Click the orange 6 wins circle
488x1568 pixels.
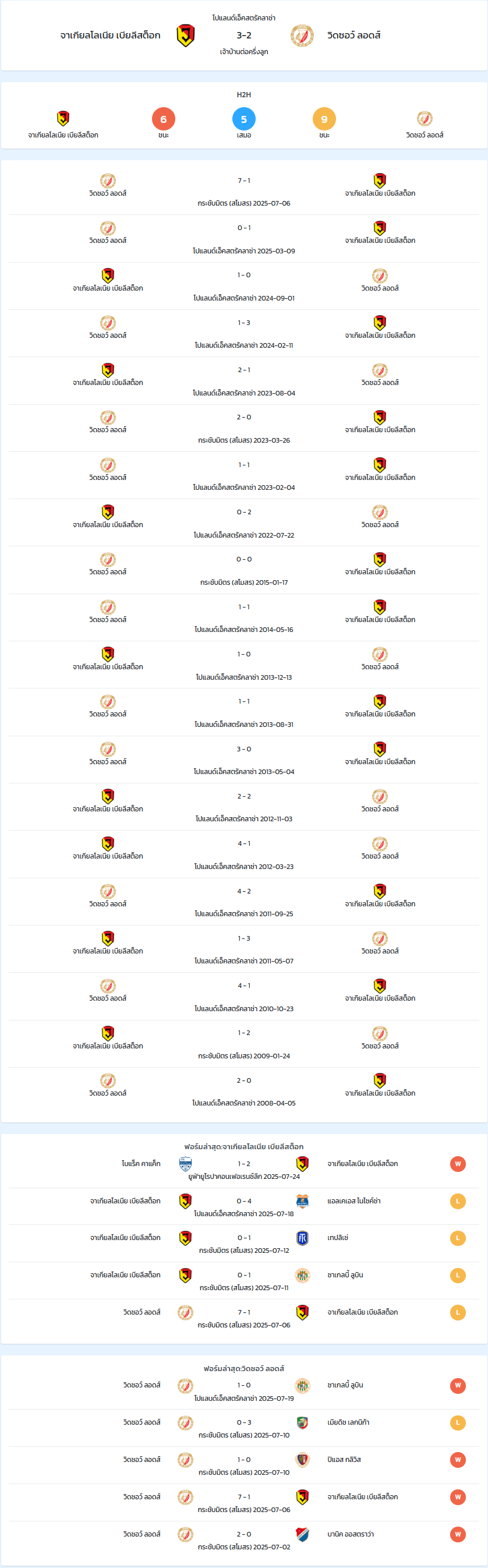click(x=163, y=119)
